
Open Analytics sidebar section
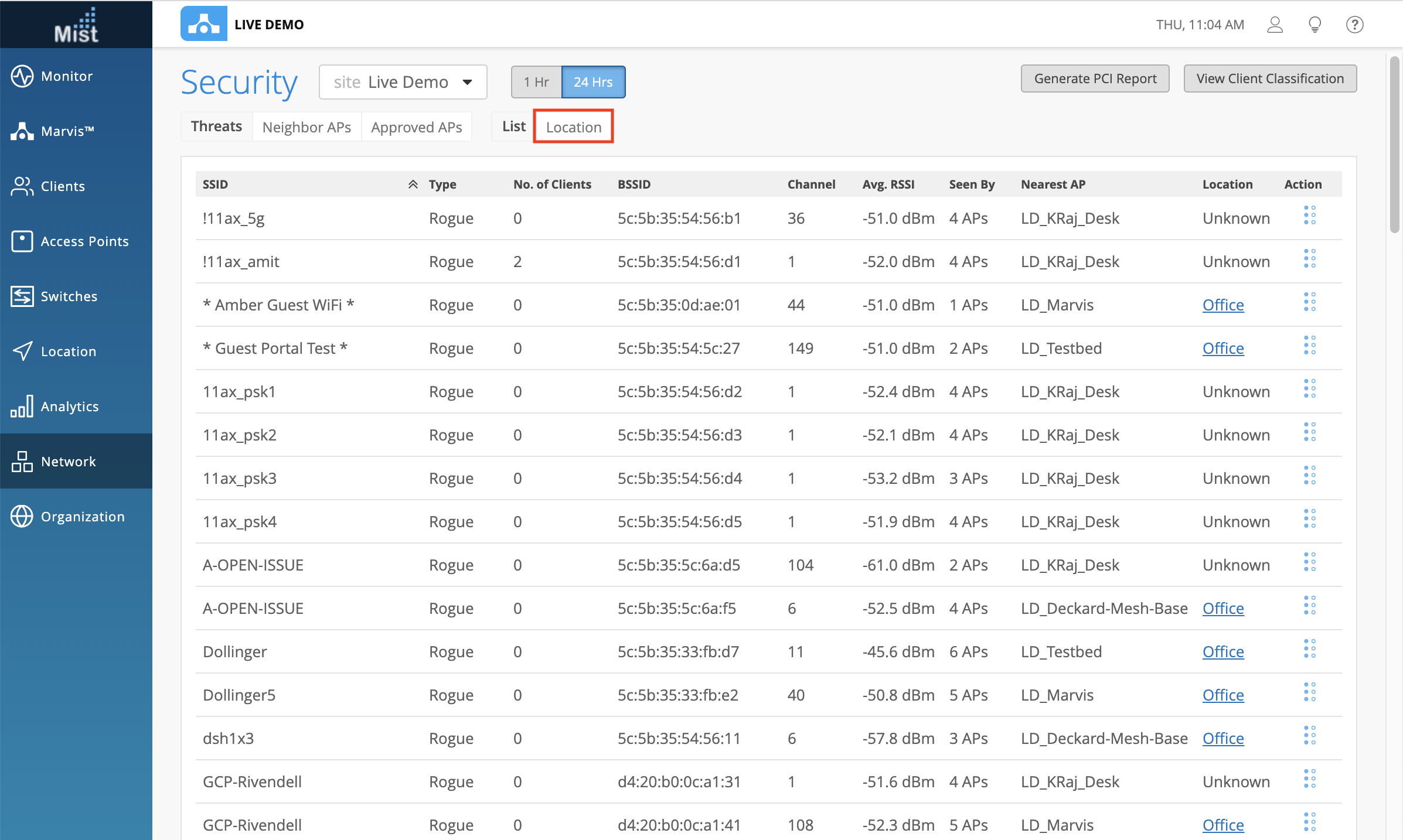pos(69,407)
